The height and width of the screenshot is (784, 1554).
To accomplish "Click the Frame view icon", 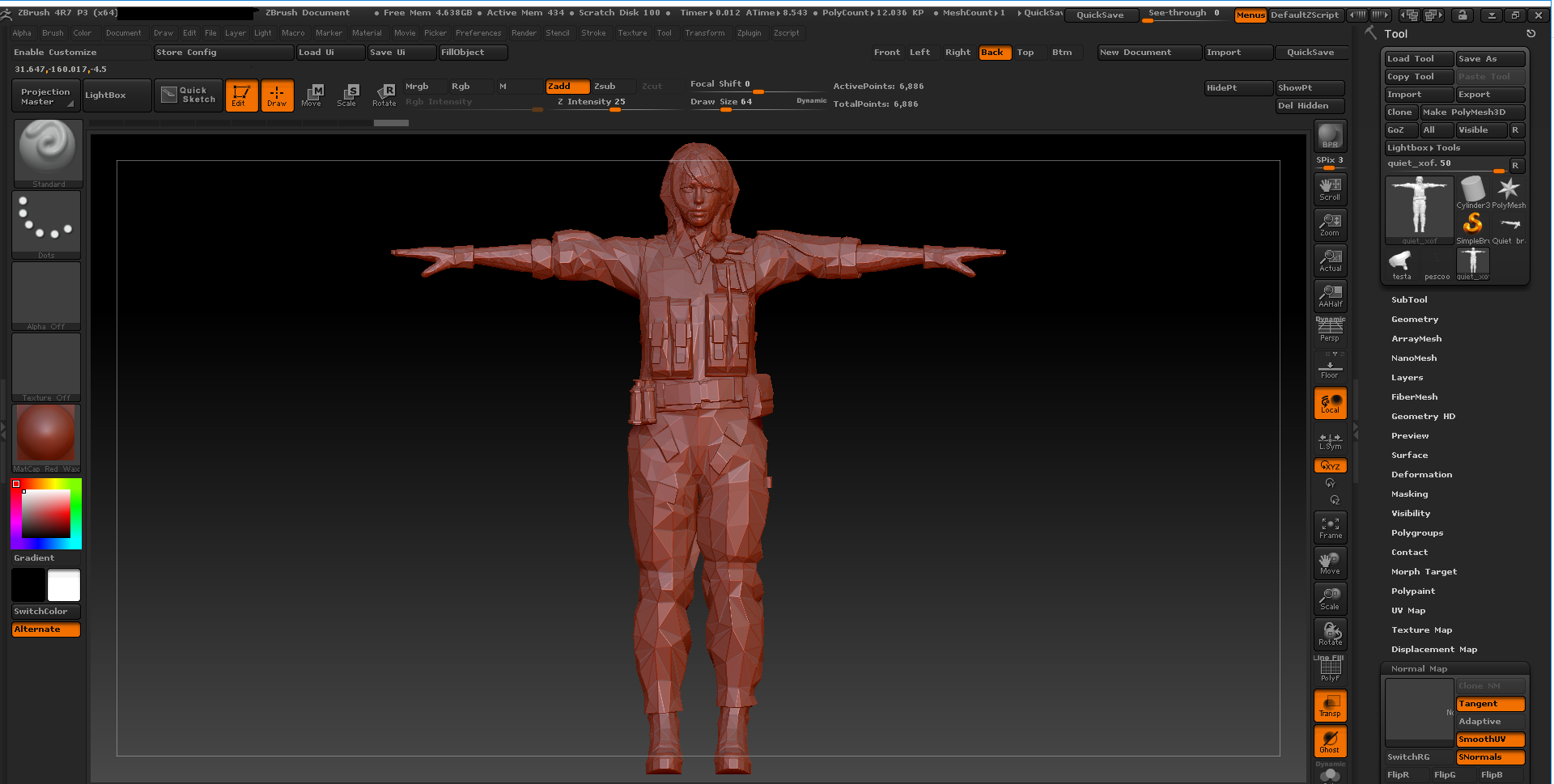I will pyautogui.click(x=1330, y=528).
